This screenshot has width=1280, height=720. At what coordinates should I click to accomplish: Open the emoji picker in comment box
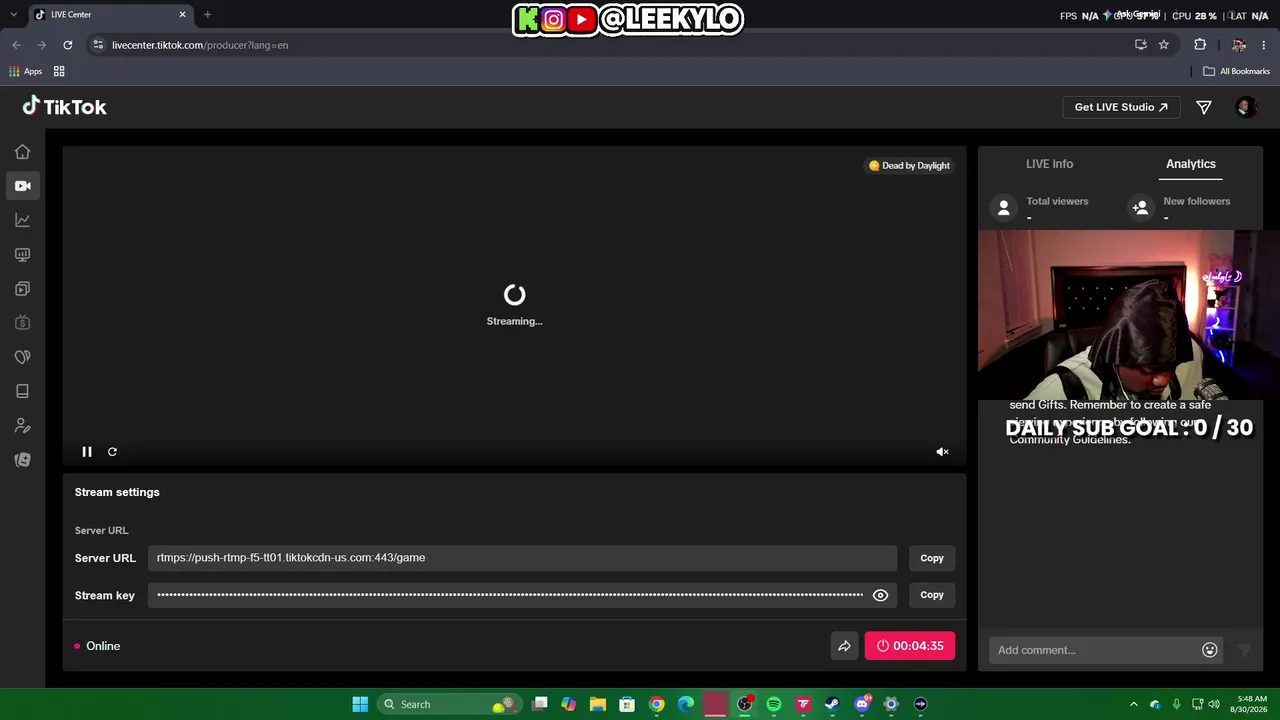[1210, 650]
